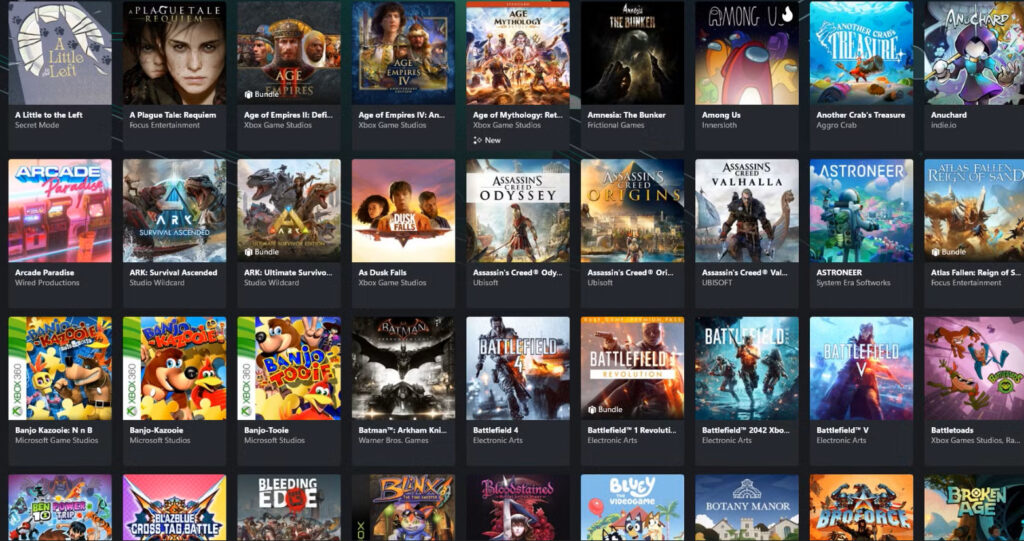Click Bundle badge on Battlefield 1 Revolution
Screen dimensions: 1024x541
click(x=605, y=410)
